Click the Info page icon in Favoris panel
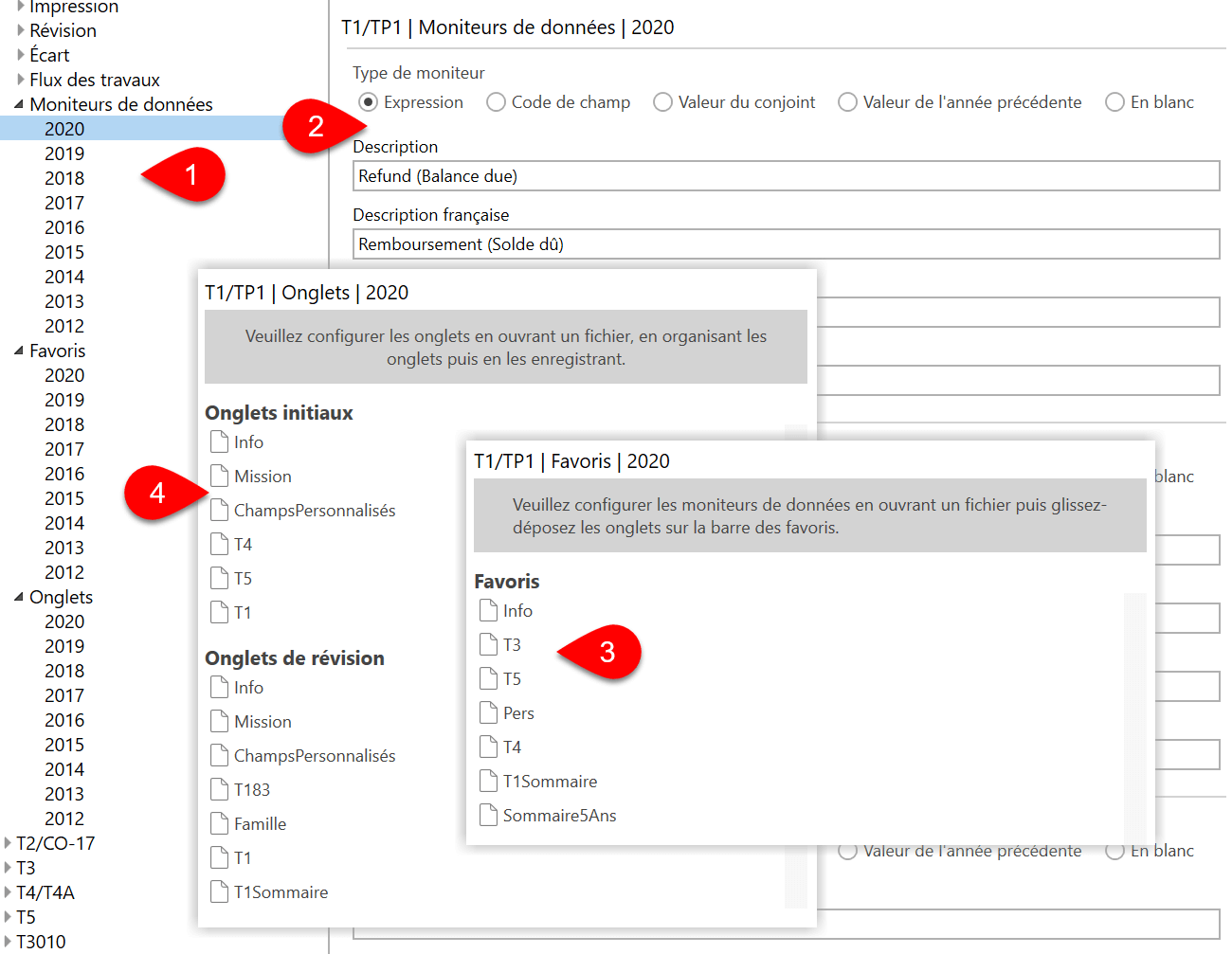1232x954 pixels. (488, 611)
